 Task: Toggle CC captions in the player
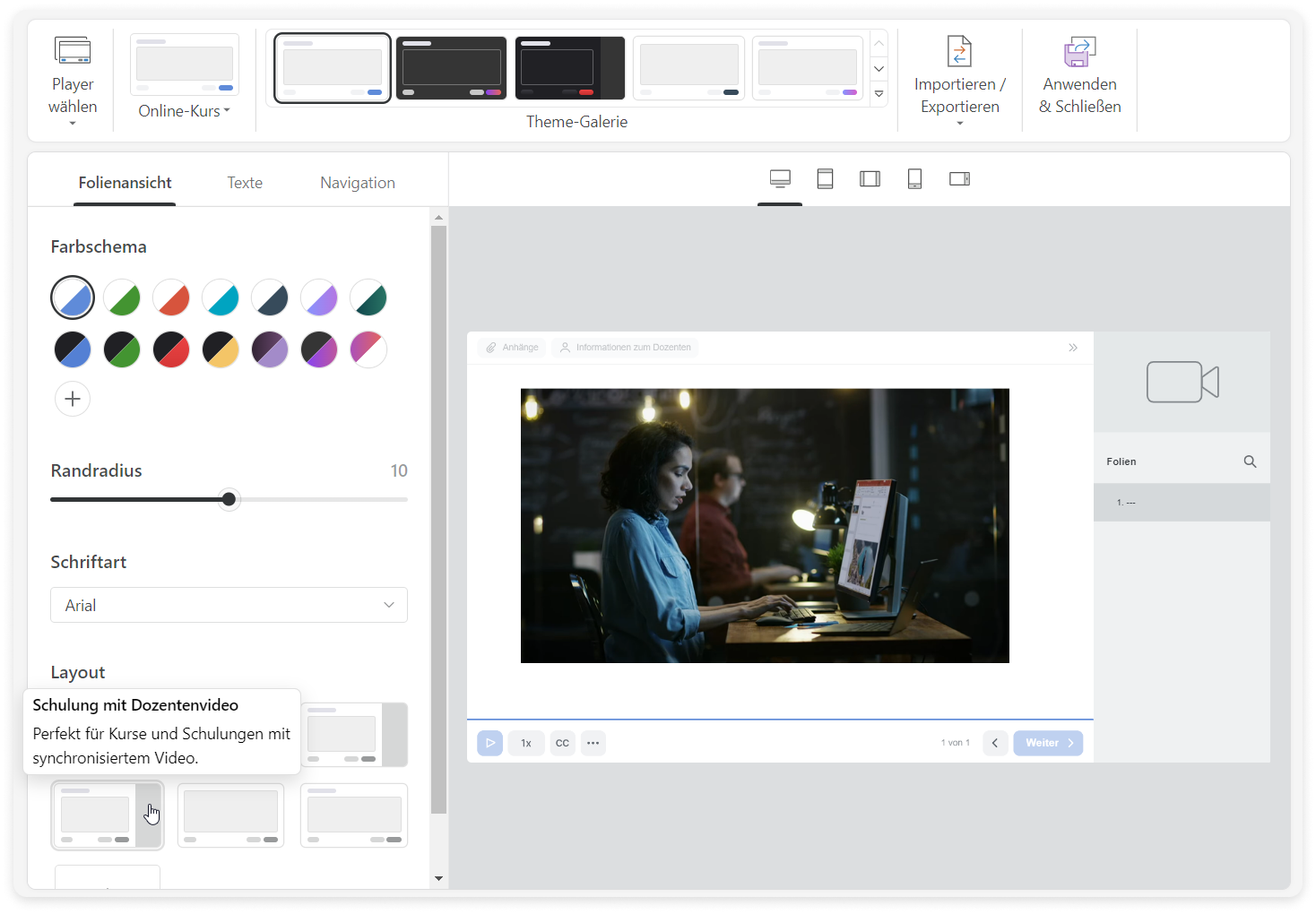click(x=562, y=743)
